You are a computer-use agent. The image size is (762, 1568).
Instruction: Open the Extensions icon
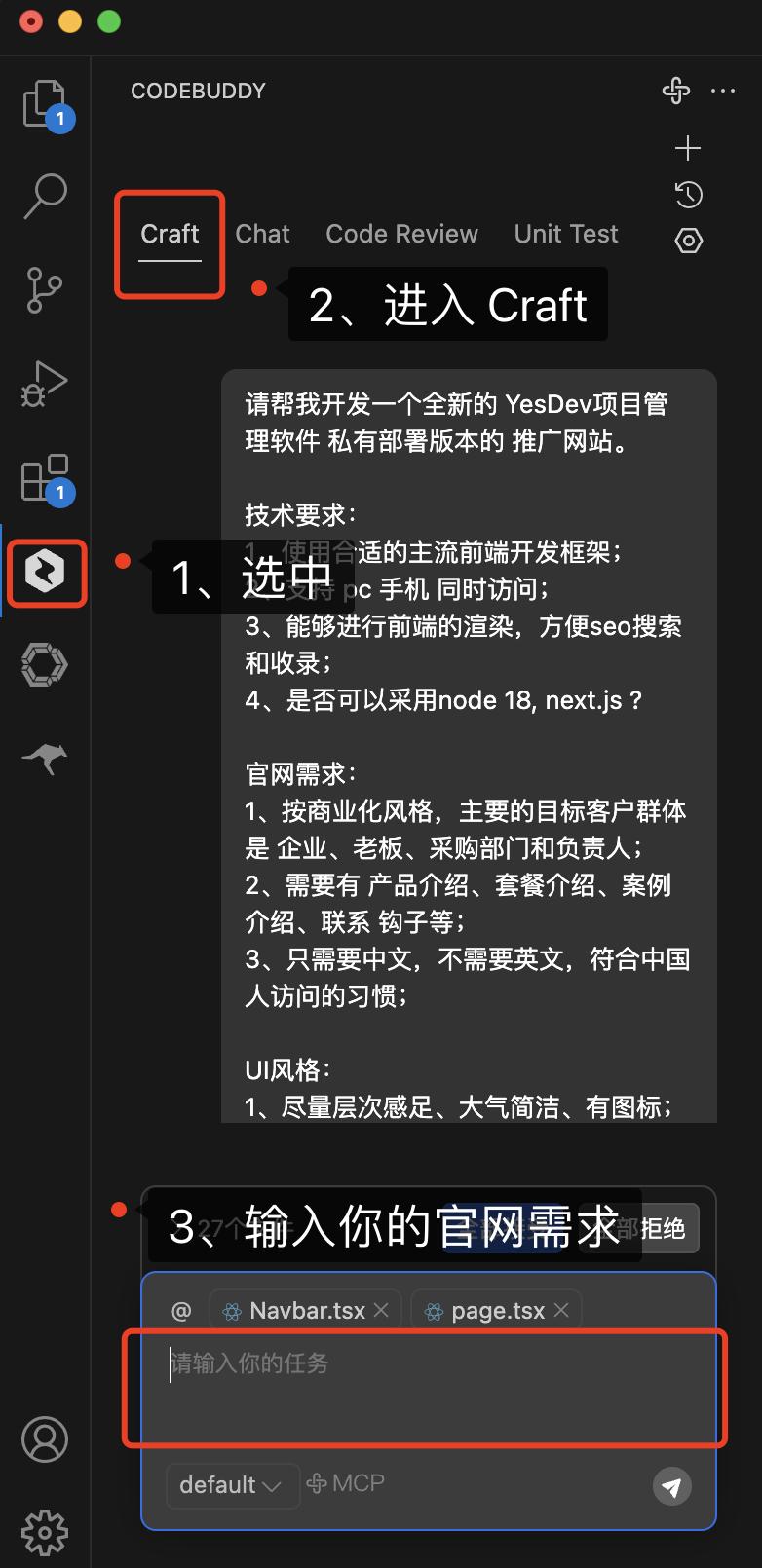click(45, 477)
